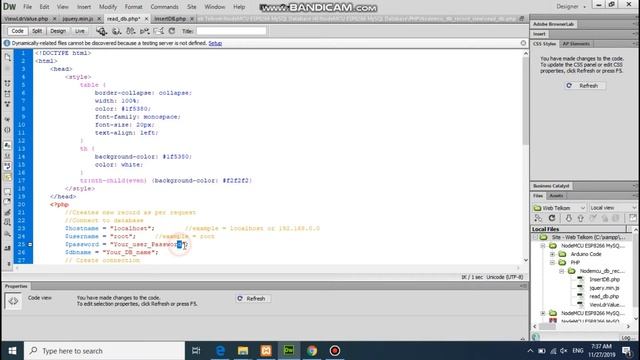
Task: Open Google Chrome from the taskbar
Action: coord(312,351)
